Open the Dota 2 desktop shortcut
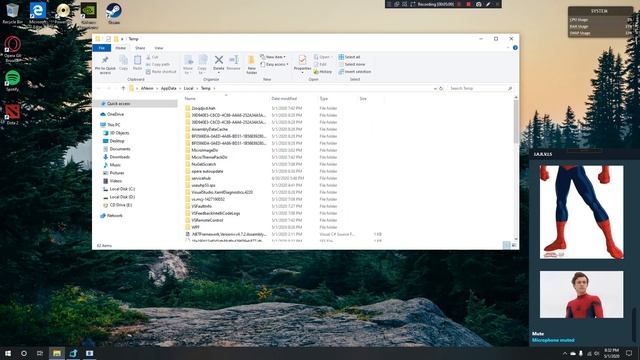 tap(13, 114)
